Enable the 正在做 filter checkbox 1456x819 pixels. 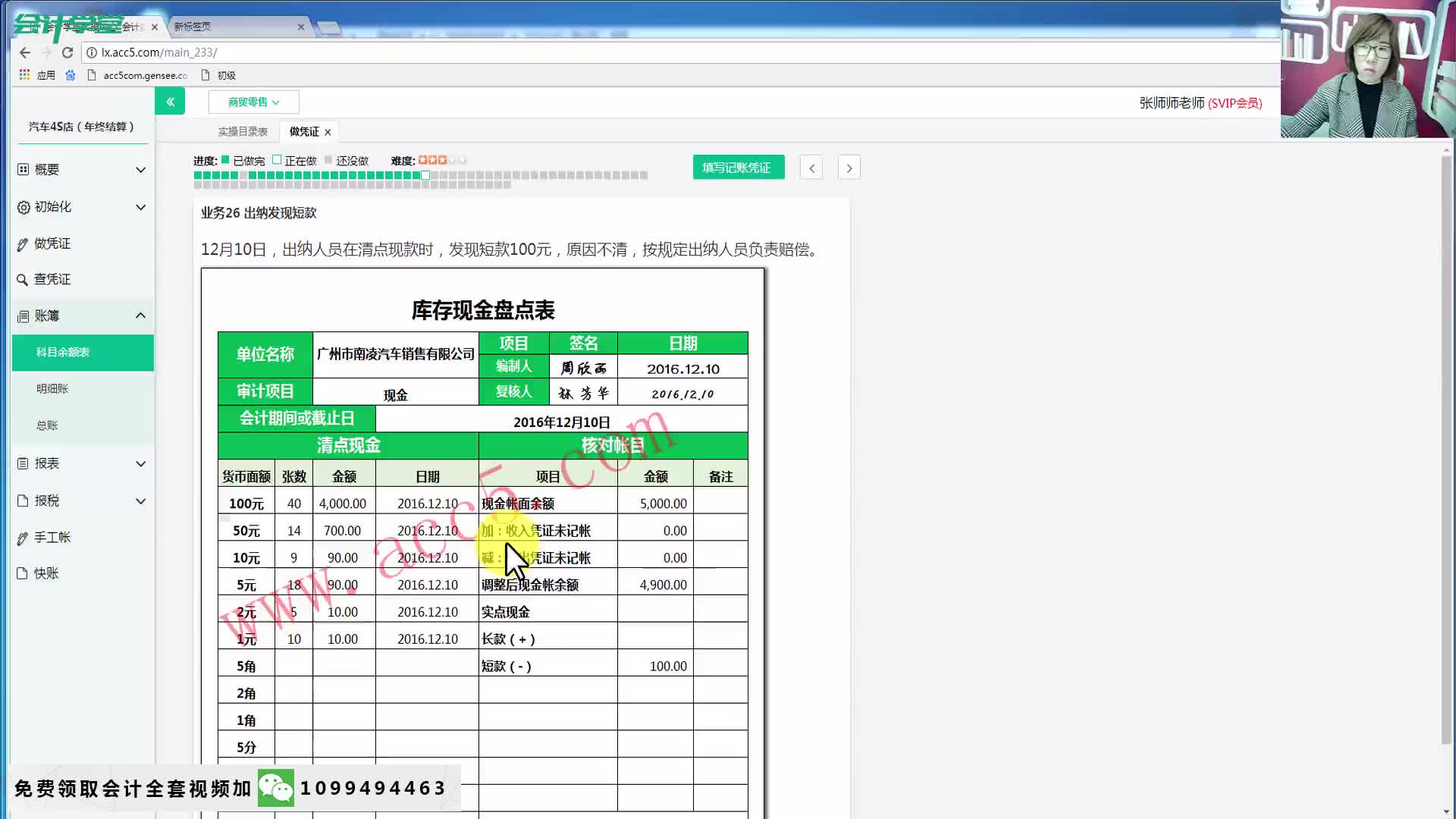278,160
